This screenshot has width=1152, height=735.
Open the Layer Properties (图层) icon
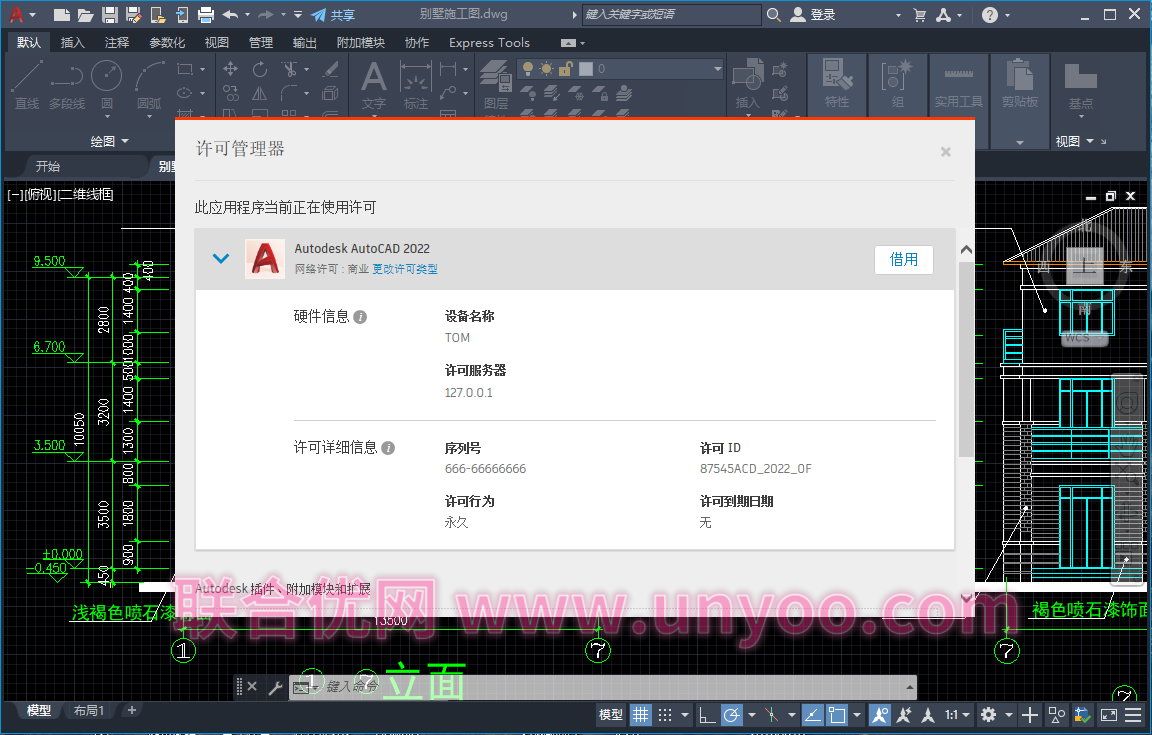point(496,85)
